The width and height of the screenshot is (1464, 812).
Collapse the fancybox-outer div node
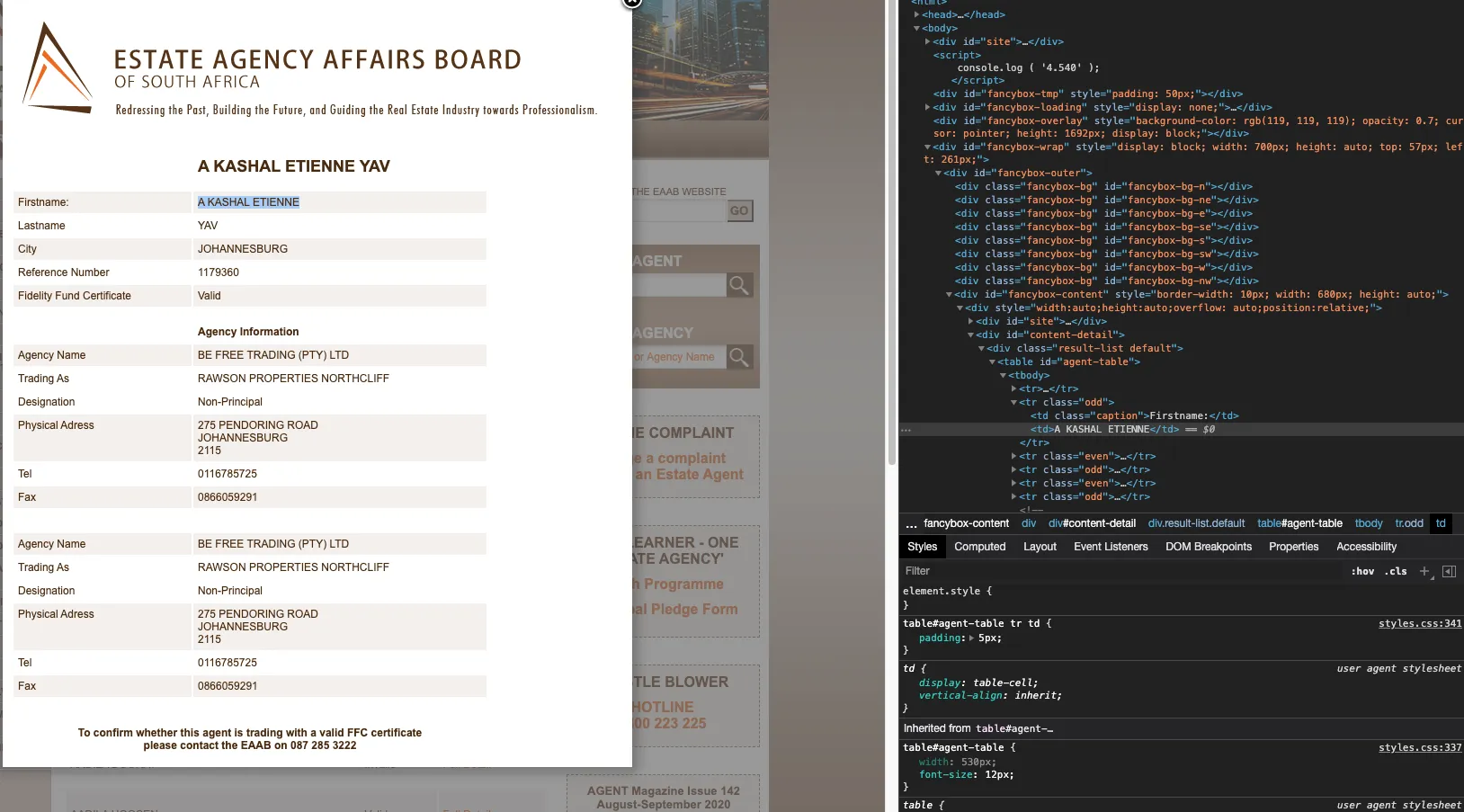pyautogui.click(x=938, y=173)
